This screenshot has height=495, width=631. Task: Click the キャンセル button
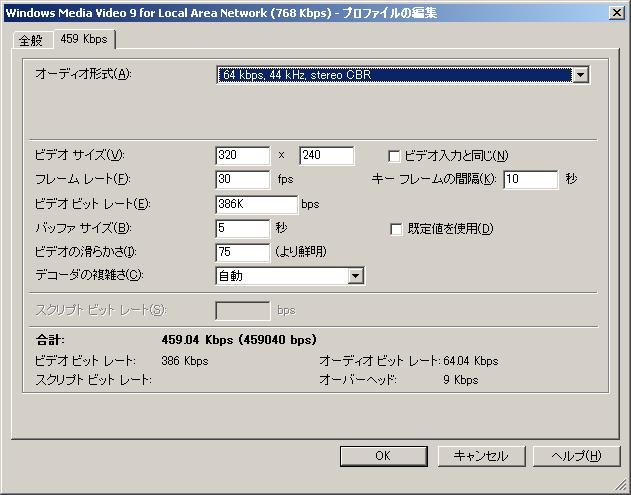pyautogui.click(x=481, y=456)
